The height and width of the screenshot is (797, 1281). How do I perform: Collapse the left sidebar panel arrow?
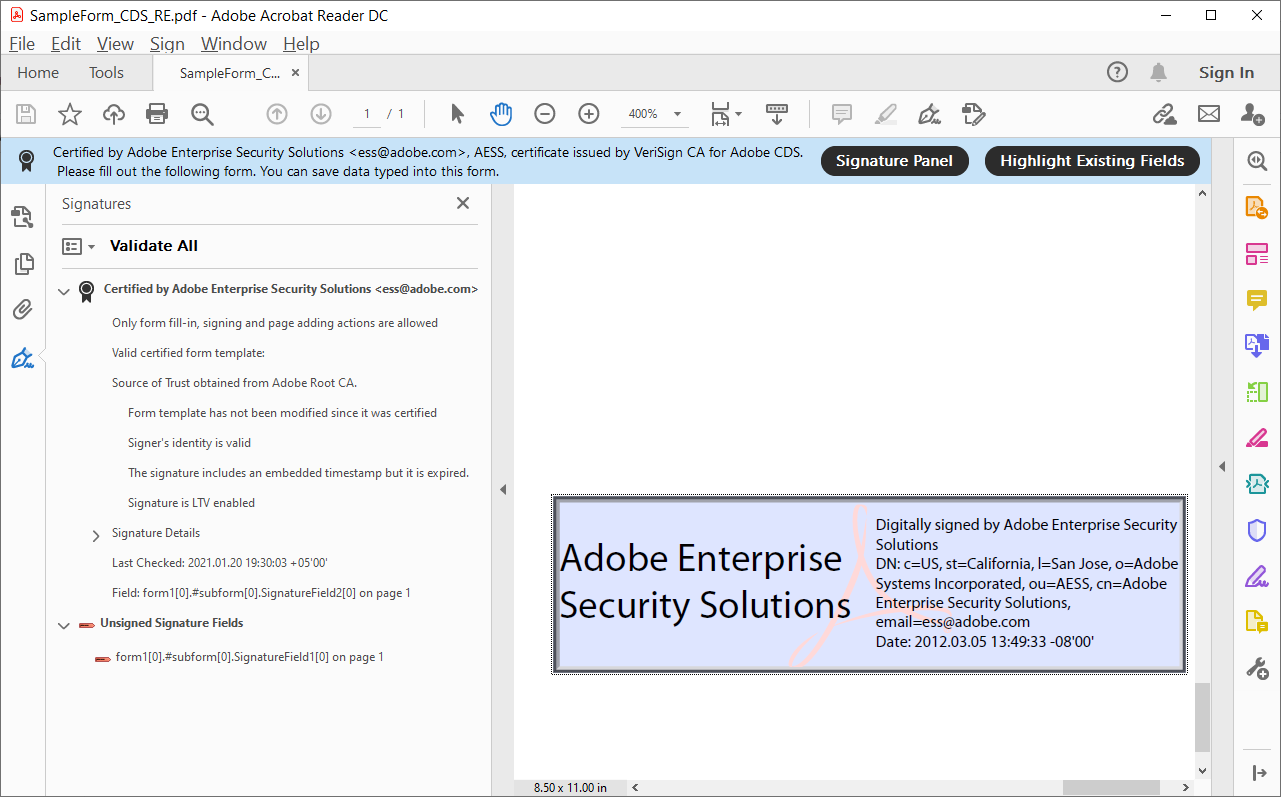503,489
